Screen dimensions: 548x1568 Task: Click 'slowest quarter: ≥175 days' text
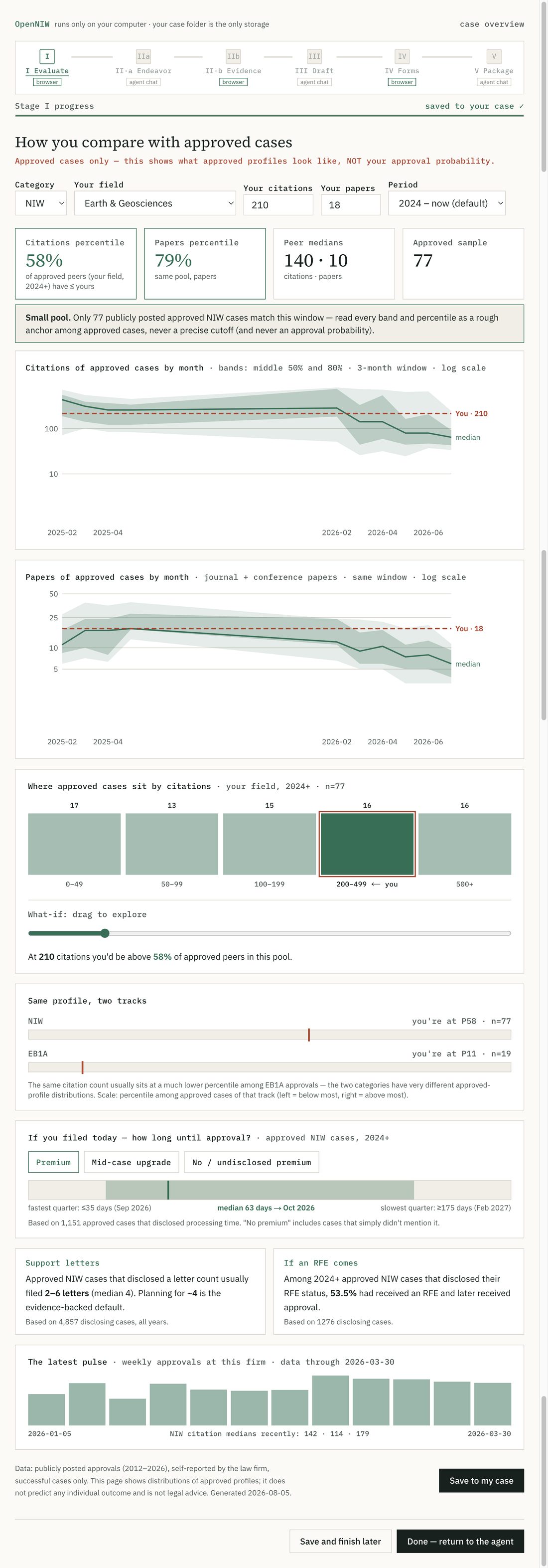click(446, 1208)
